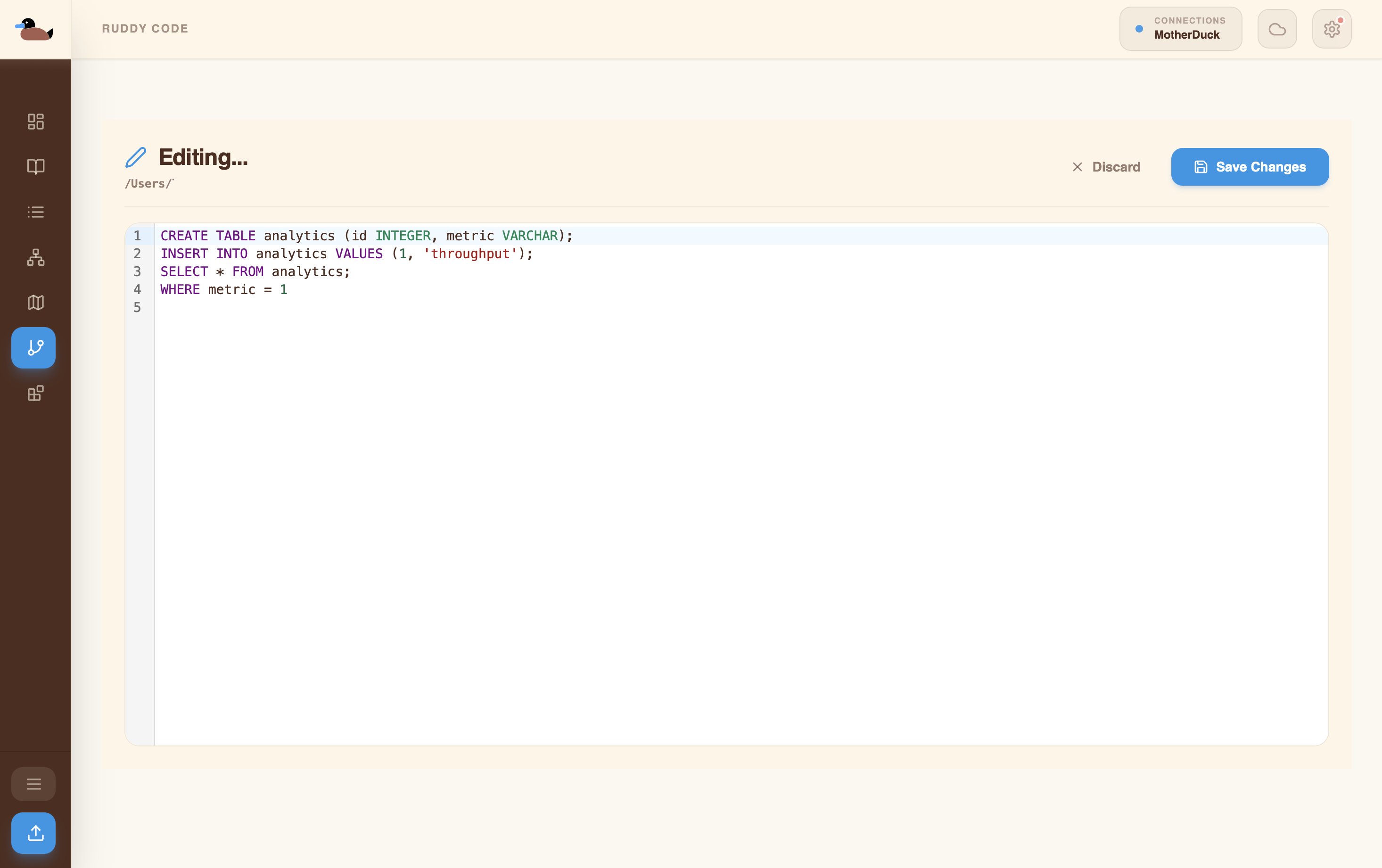
Task: Open the MotherDuck connections selector
Action: [x=1181, y=28]
